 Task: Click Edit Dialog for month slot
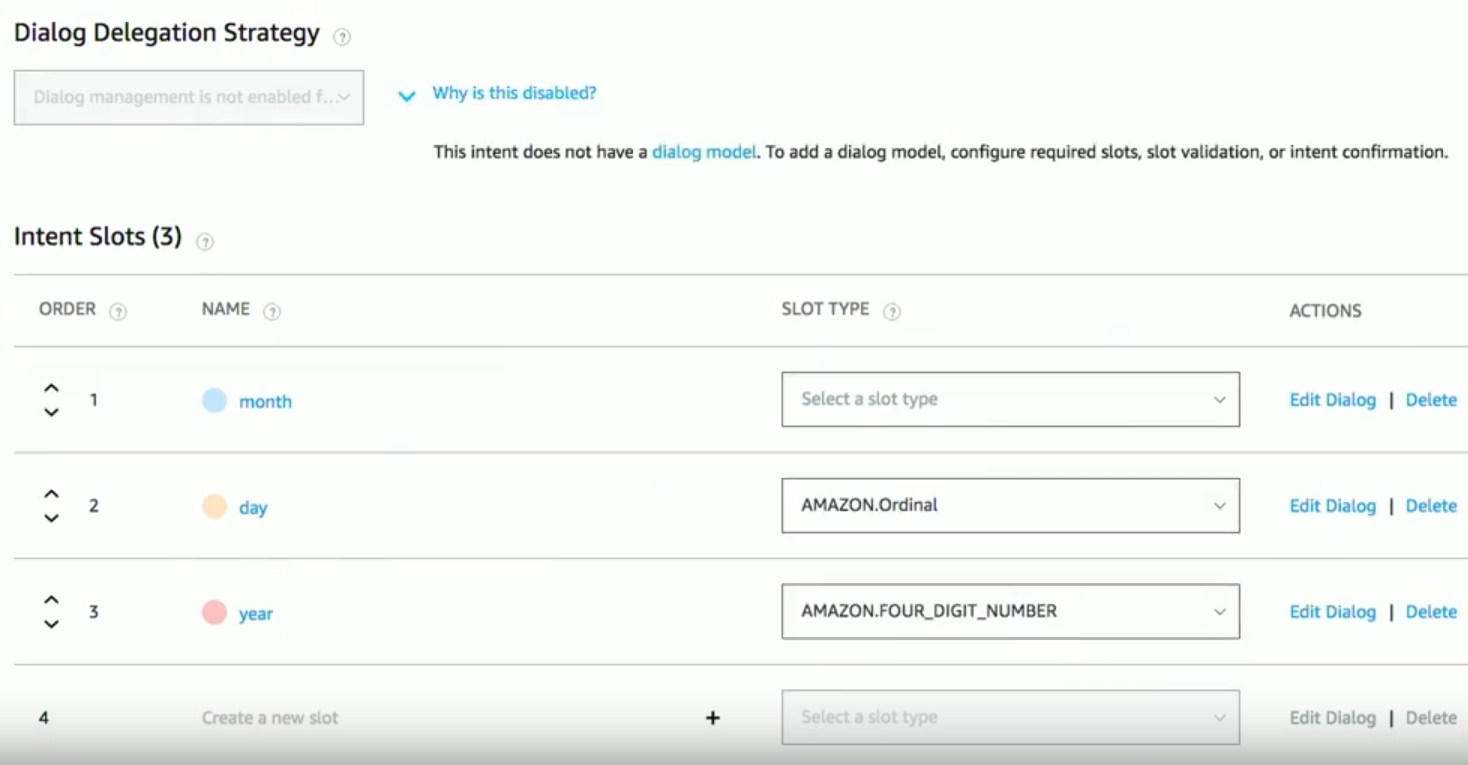[1332, 400]
